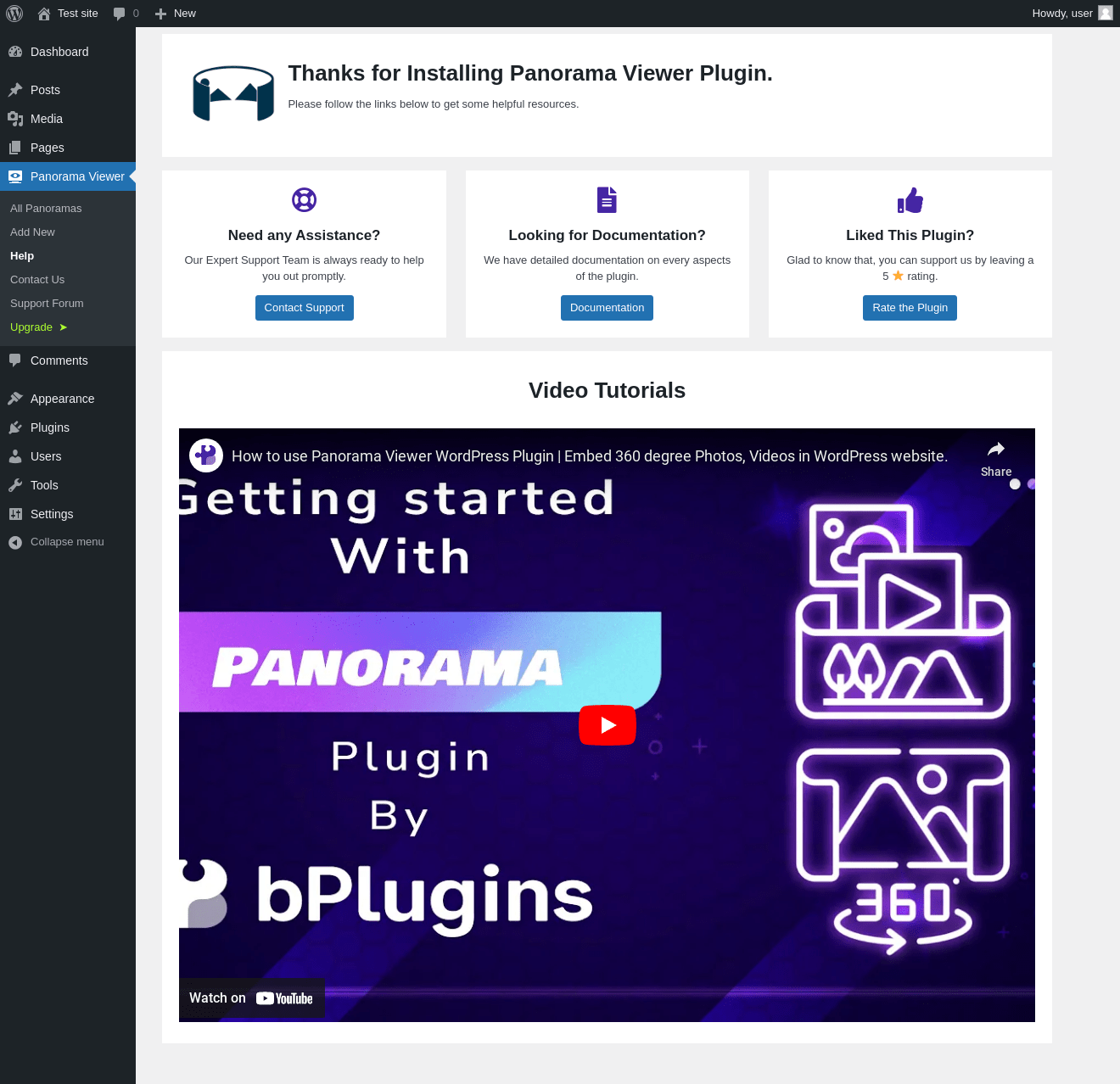This screenshot has height=1084, width=1120.
Task: Click Watch on YouTube button
Action: [x=252, y=998]
